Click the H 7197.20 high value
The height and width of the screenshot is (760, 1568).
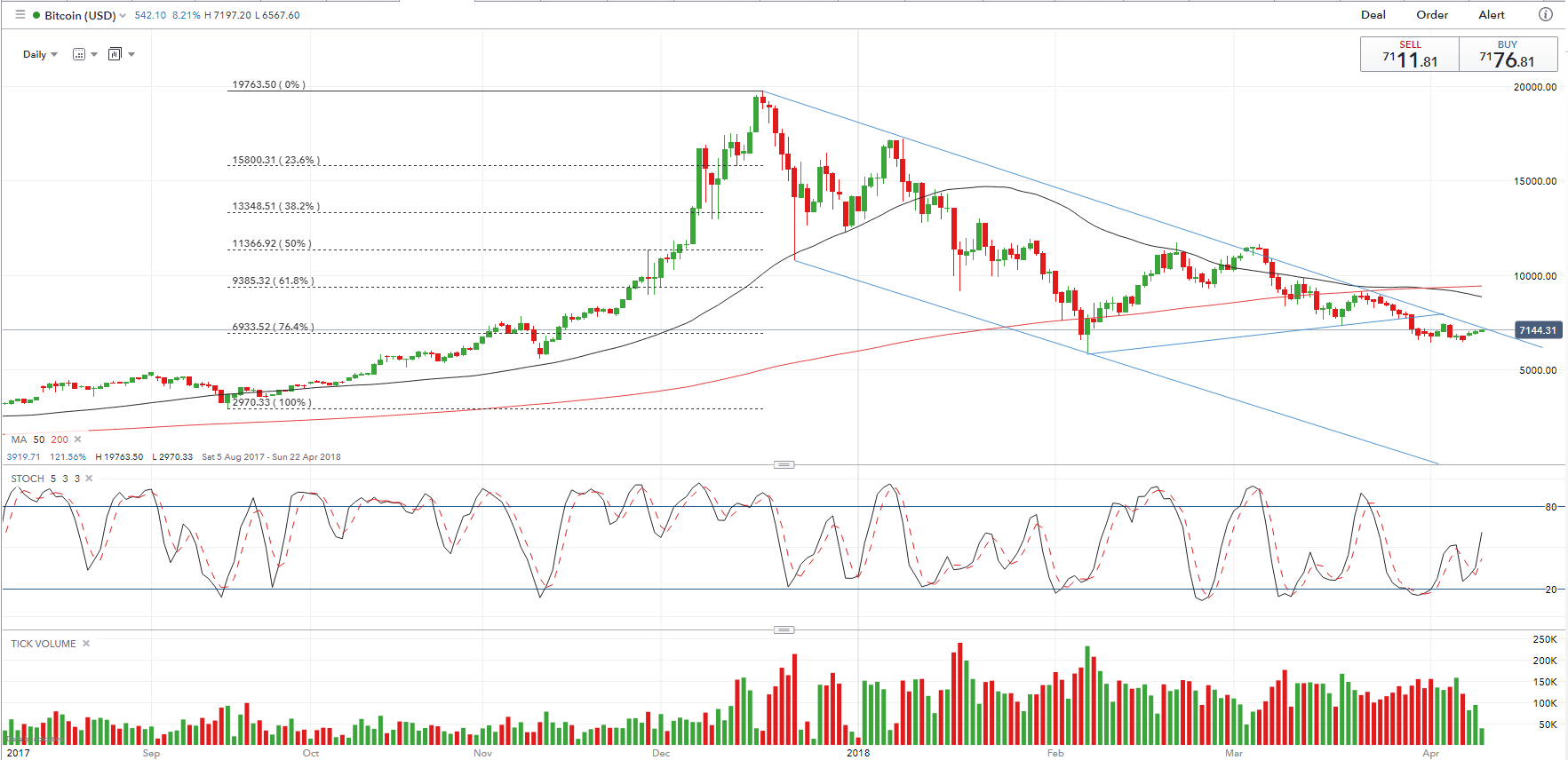pyautogui.click(x=227, y=15)
